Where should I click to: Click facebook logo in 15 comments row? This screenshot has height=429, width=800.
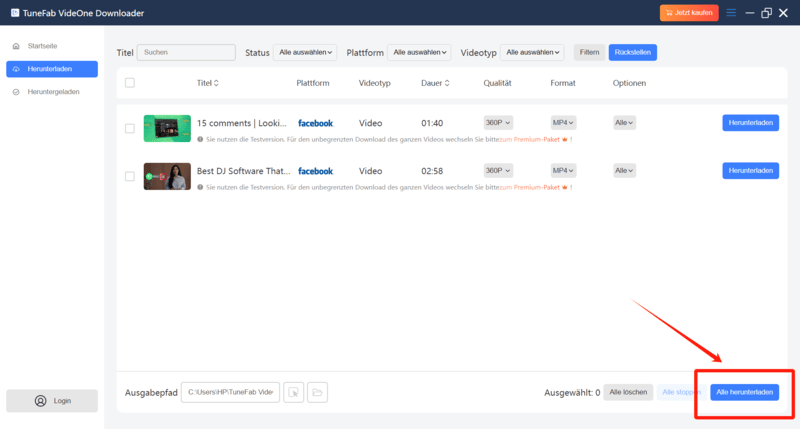point(315,123)
